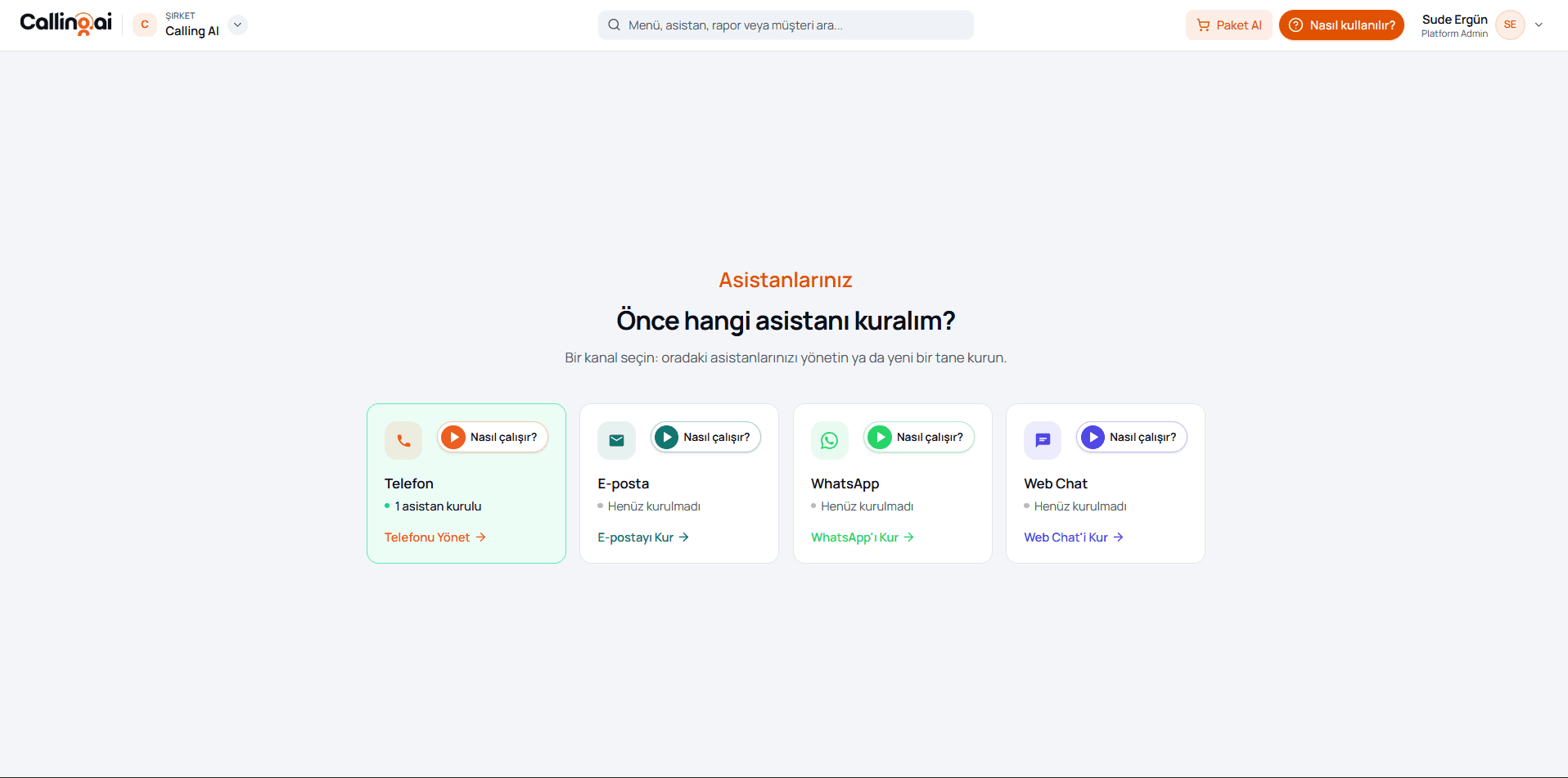Viewport: 1568px width, 778px height.
Task: Play the Web Chat Nasıl çalışır video
Action: click(1132, 437)
